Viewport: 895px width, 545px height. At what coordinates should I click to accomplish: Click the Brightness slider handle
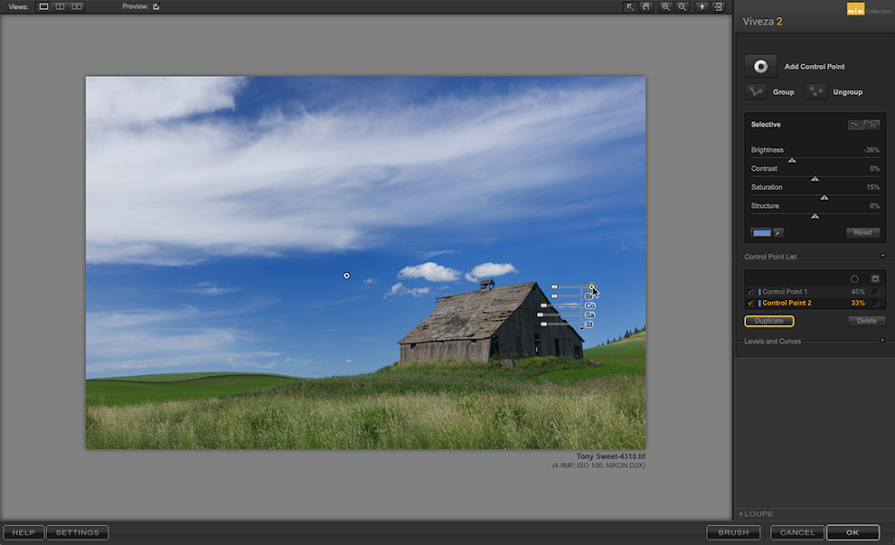click(792, 160)
